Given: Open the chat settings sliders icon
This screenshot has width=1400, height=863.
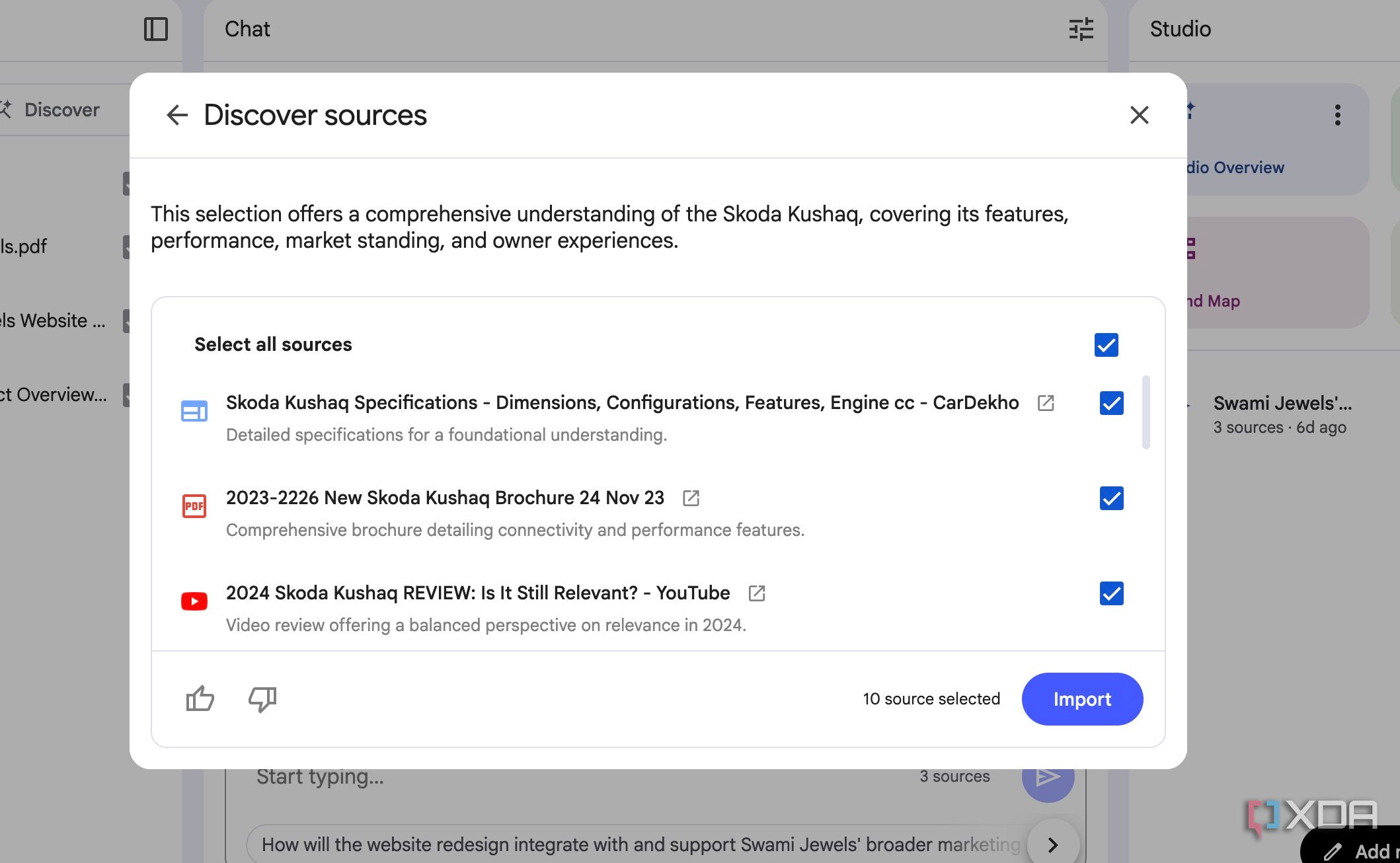Looking at the screenshot, I should coord(1081,29).
